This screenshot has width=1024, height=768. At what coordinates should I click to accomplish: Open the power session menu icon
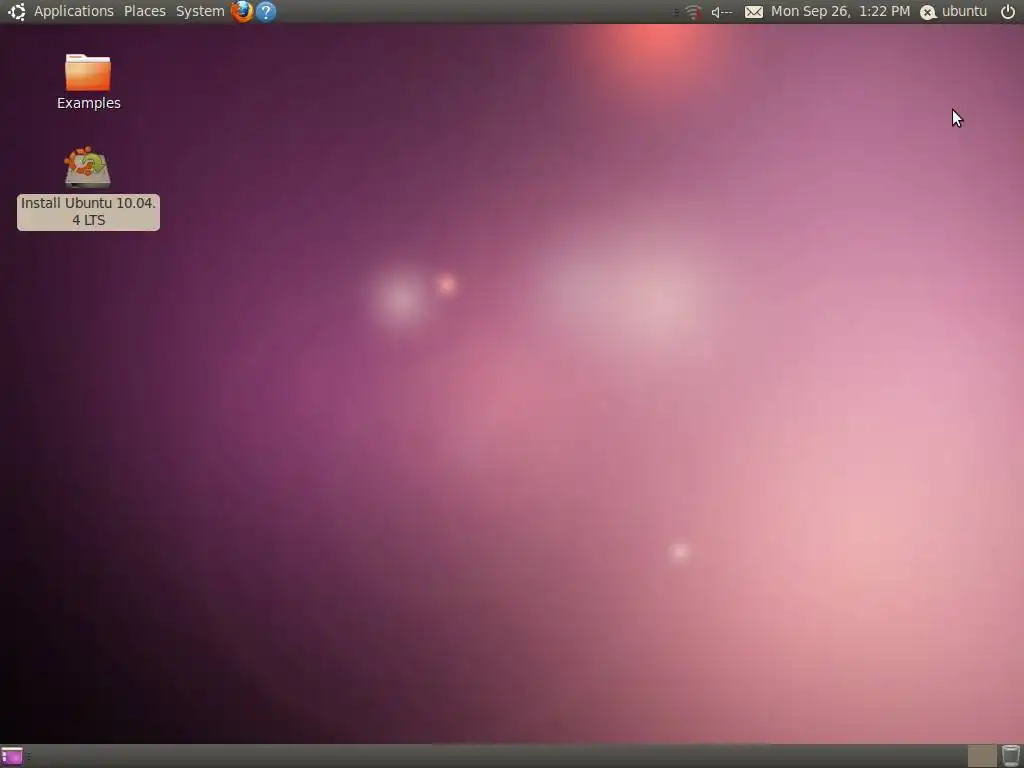(x=1008, y=12)
